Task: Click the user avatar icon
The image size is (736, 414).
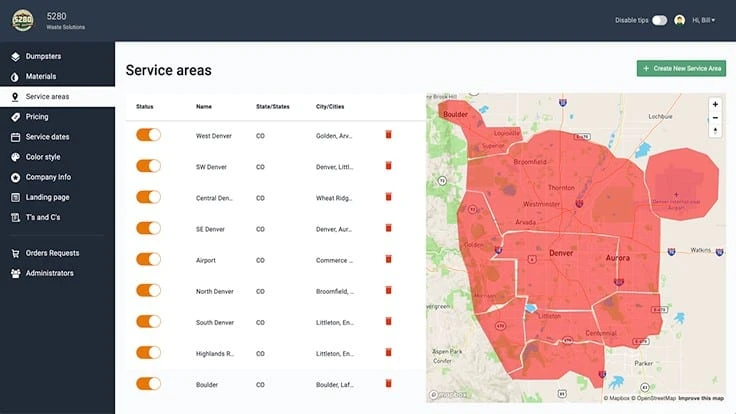Action: pyautogui.click(x=680, y=20)
